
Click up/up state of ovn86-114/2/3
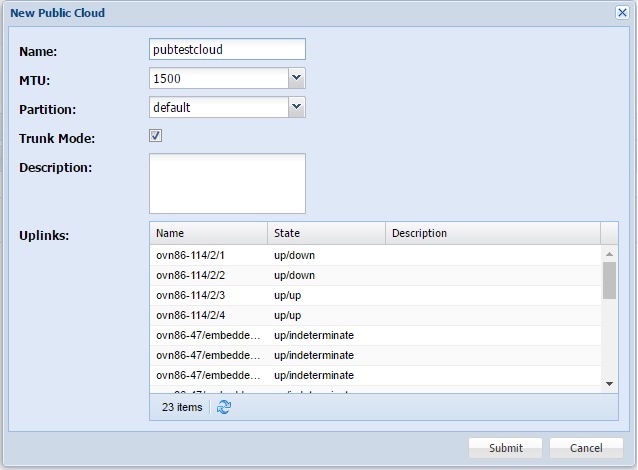(288, 295)
